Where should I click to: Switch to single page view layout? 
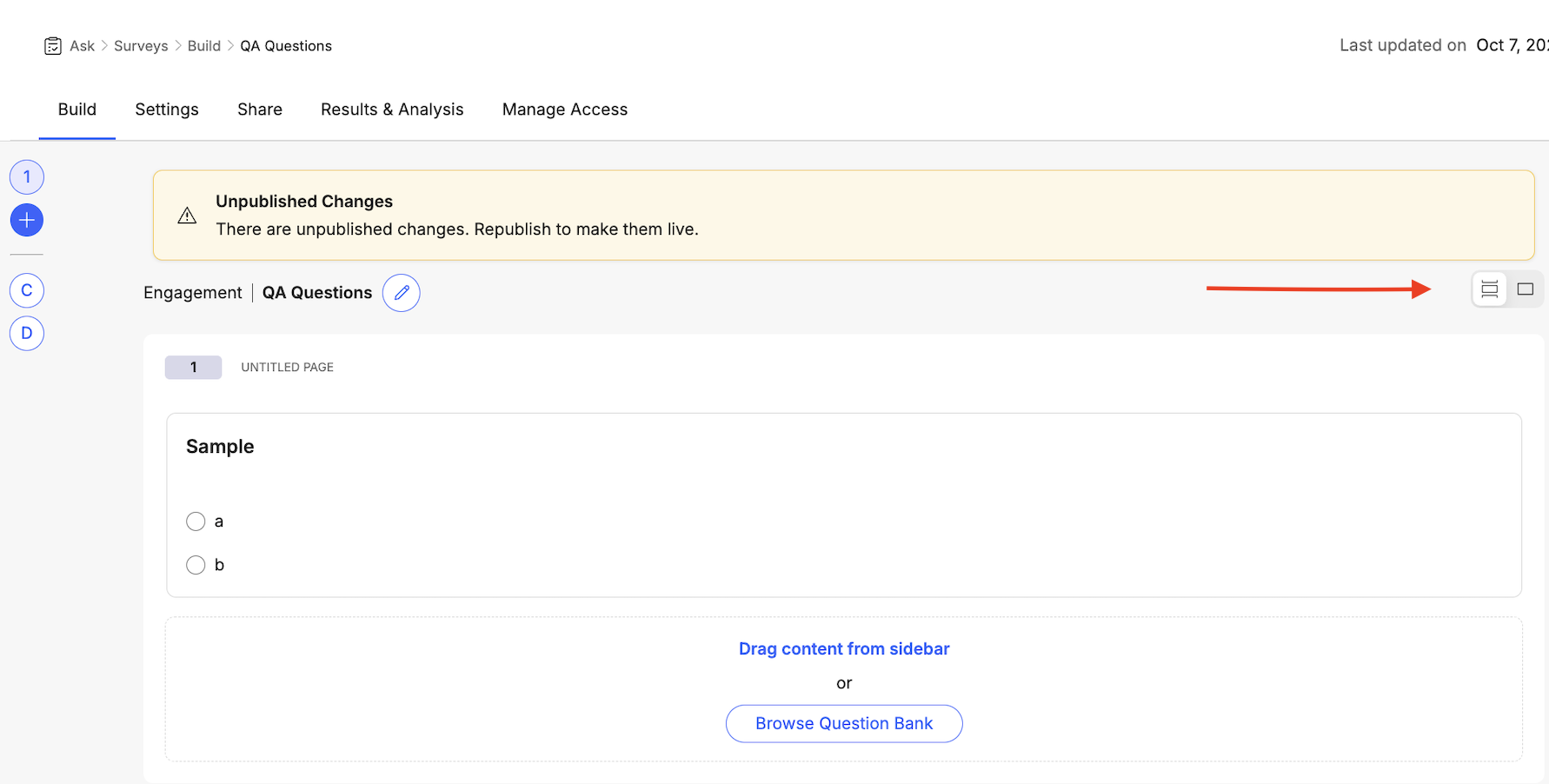1525,289
